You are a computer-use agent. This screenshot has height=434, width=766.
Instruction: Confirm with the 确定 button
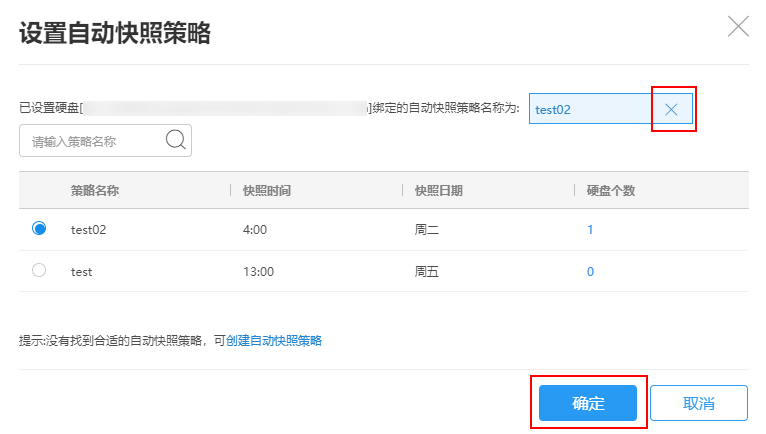point(588,403)
